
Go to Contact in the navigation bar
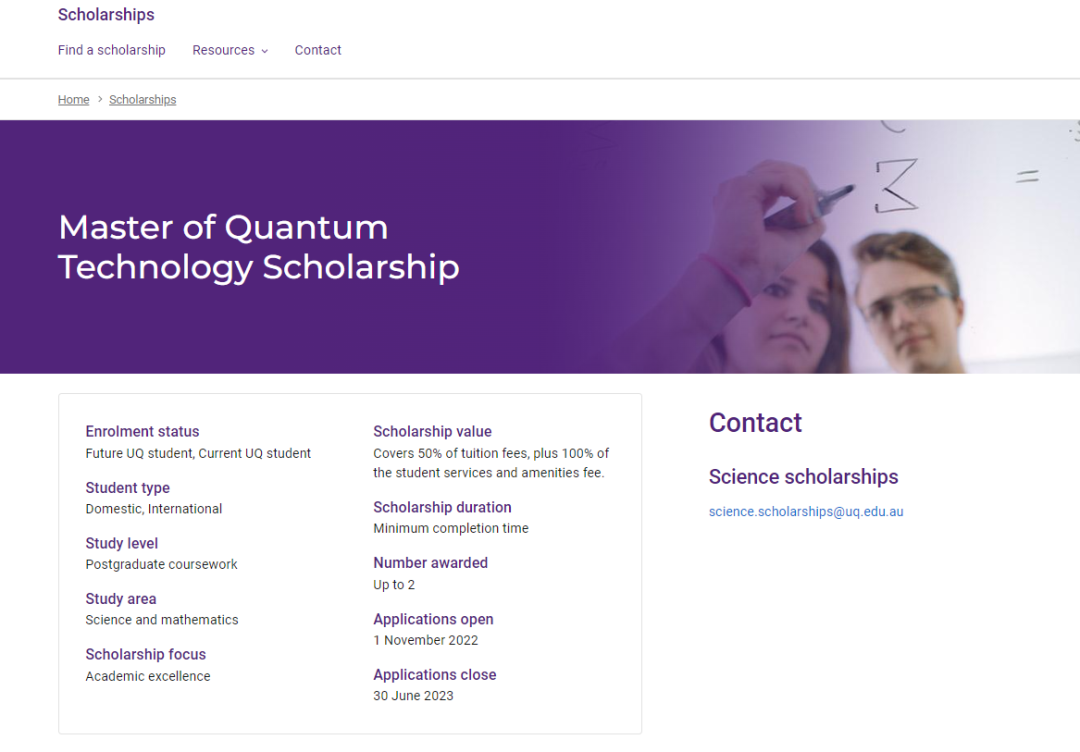[x=318, y=50]
